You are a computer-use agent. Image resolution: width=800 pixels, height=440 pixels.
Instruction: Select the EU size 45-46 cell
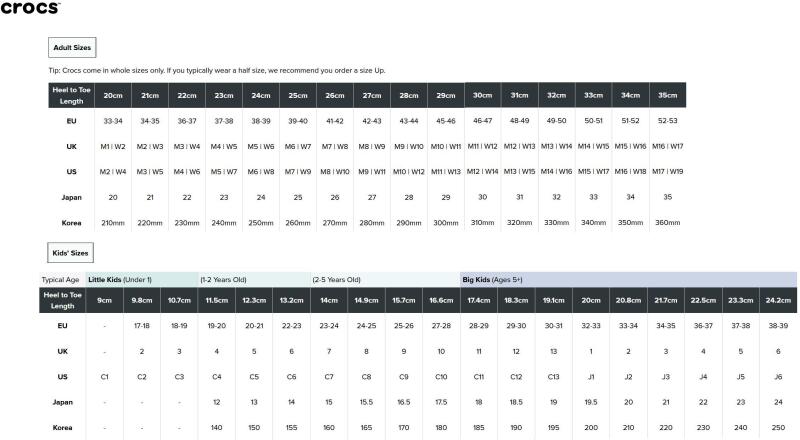click(x=446, y=121)
